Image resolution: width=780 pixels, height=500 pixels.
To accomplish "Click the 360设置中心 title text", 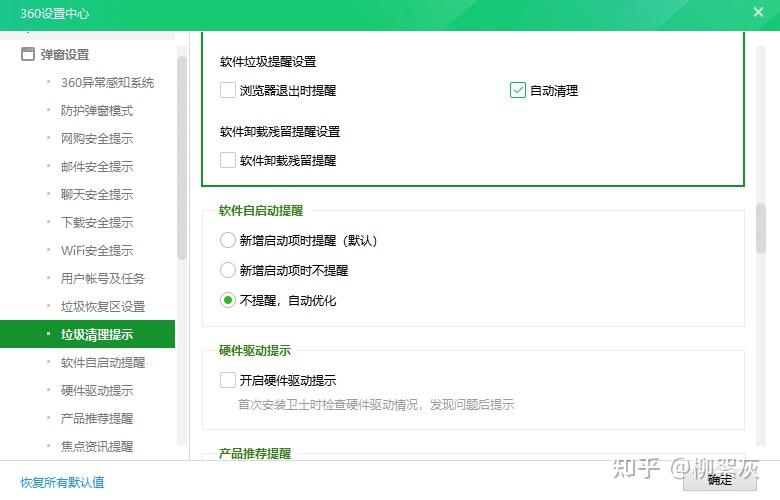I will (55, 13).
